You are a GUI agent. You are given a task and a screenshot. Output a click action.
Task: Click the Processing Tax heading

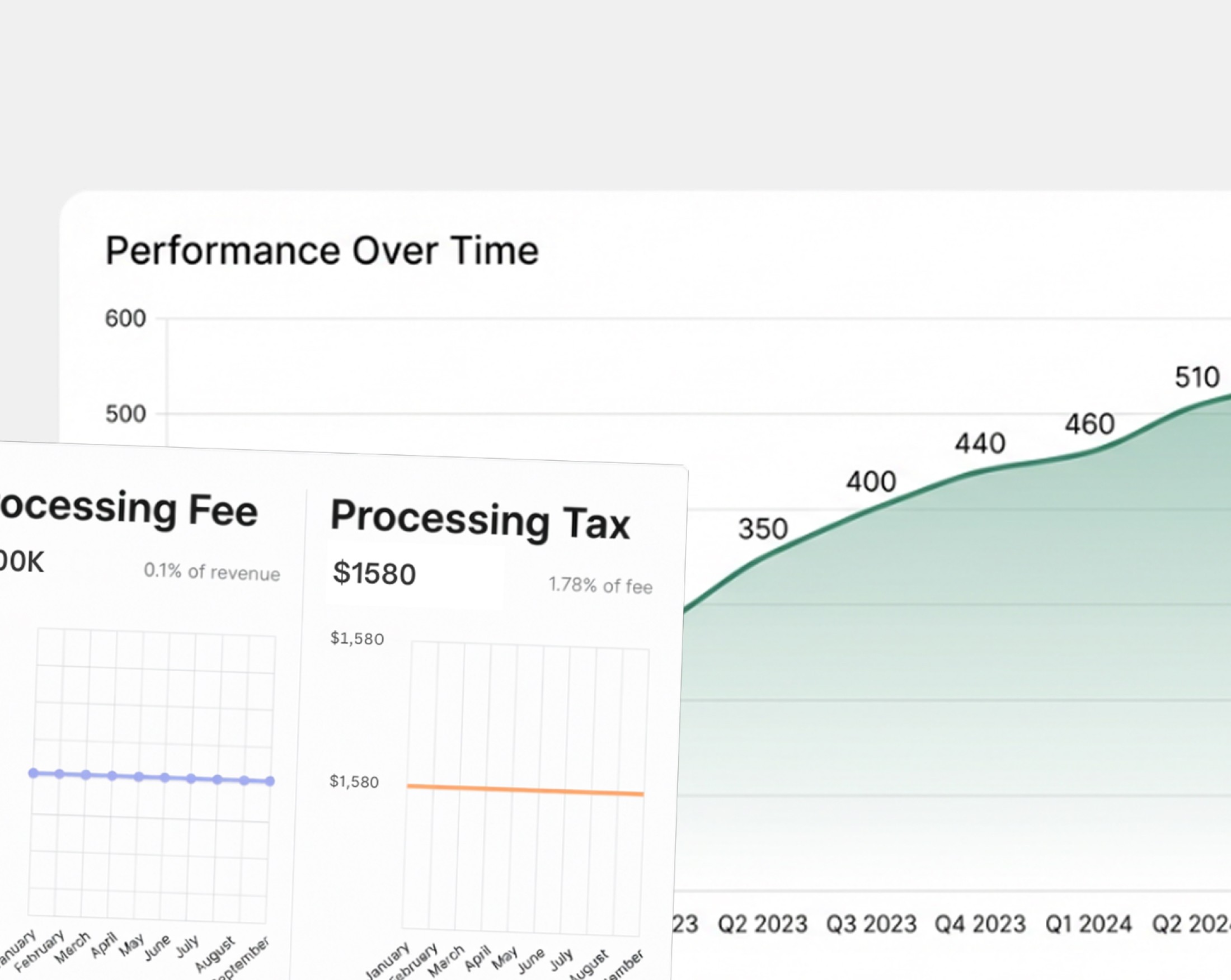[x=480, y=520]
